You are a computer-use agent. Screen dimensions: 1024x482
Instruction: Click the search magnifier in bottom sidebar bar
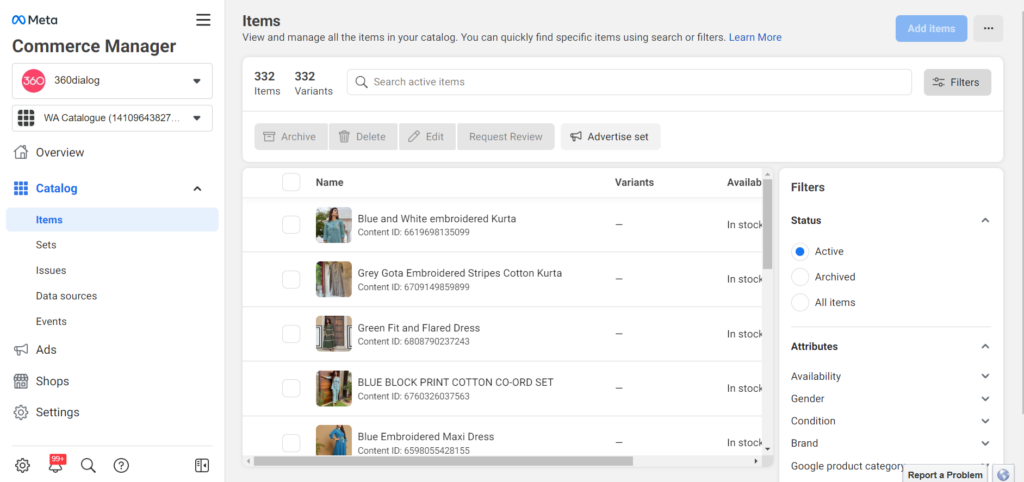(x=88, y=465)
